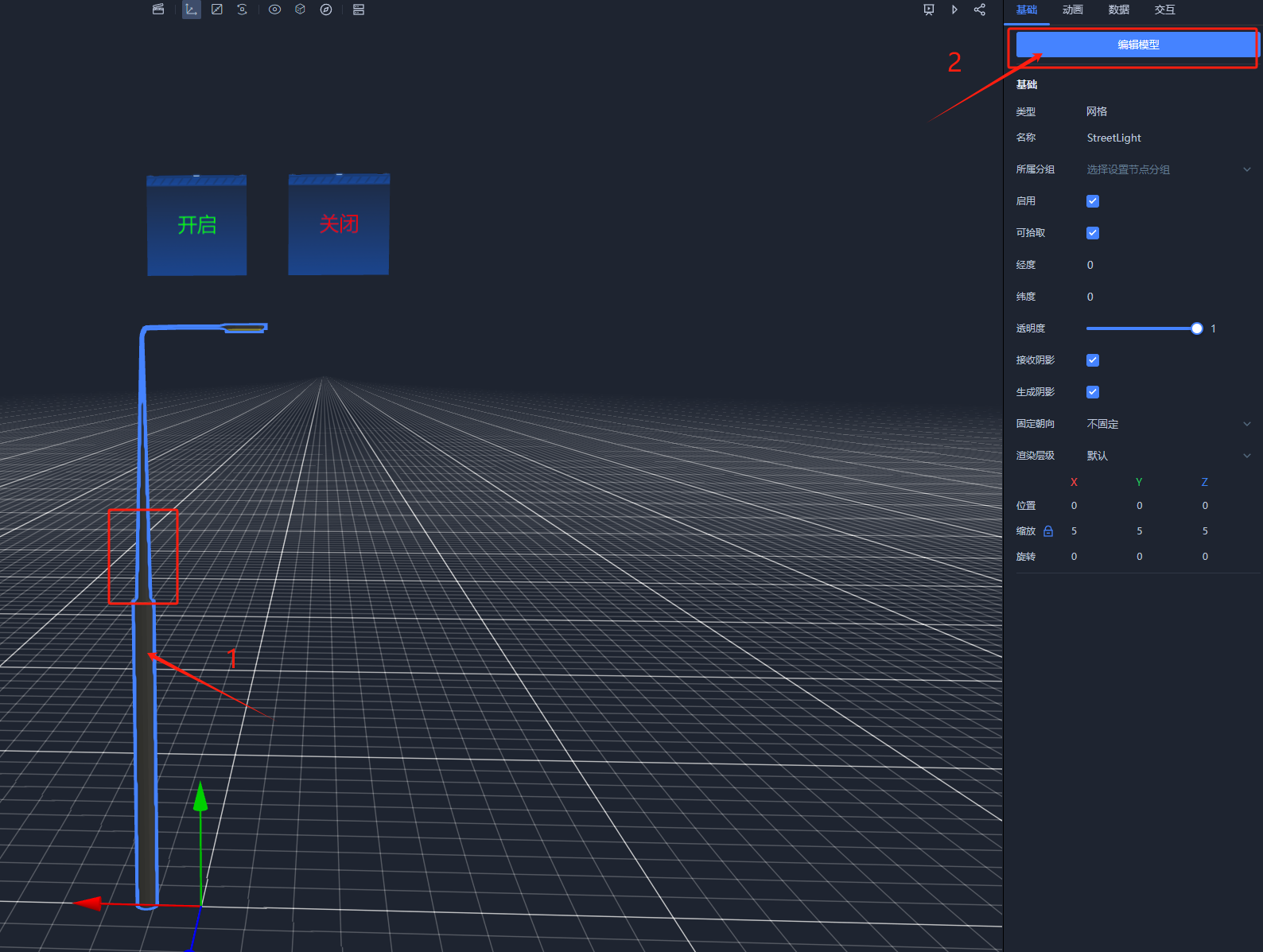
Task: Click the 旋转 Y value
Action: tap(1140, 557)
